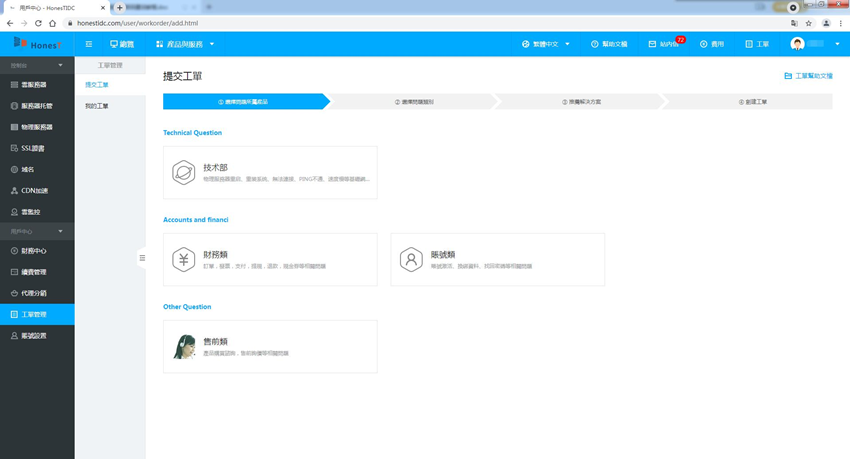Collapse the 控制台 console section
The height and width of the screenshot is (459, 850).
click(37, 65)
